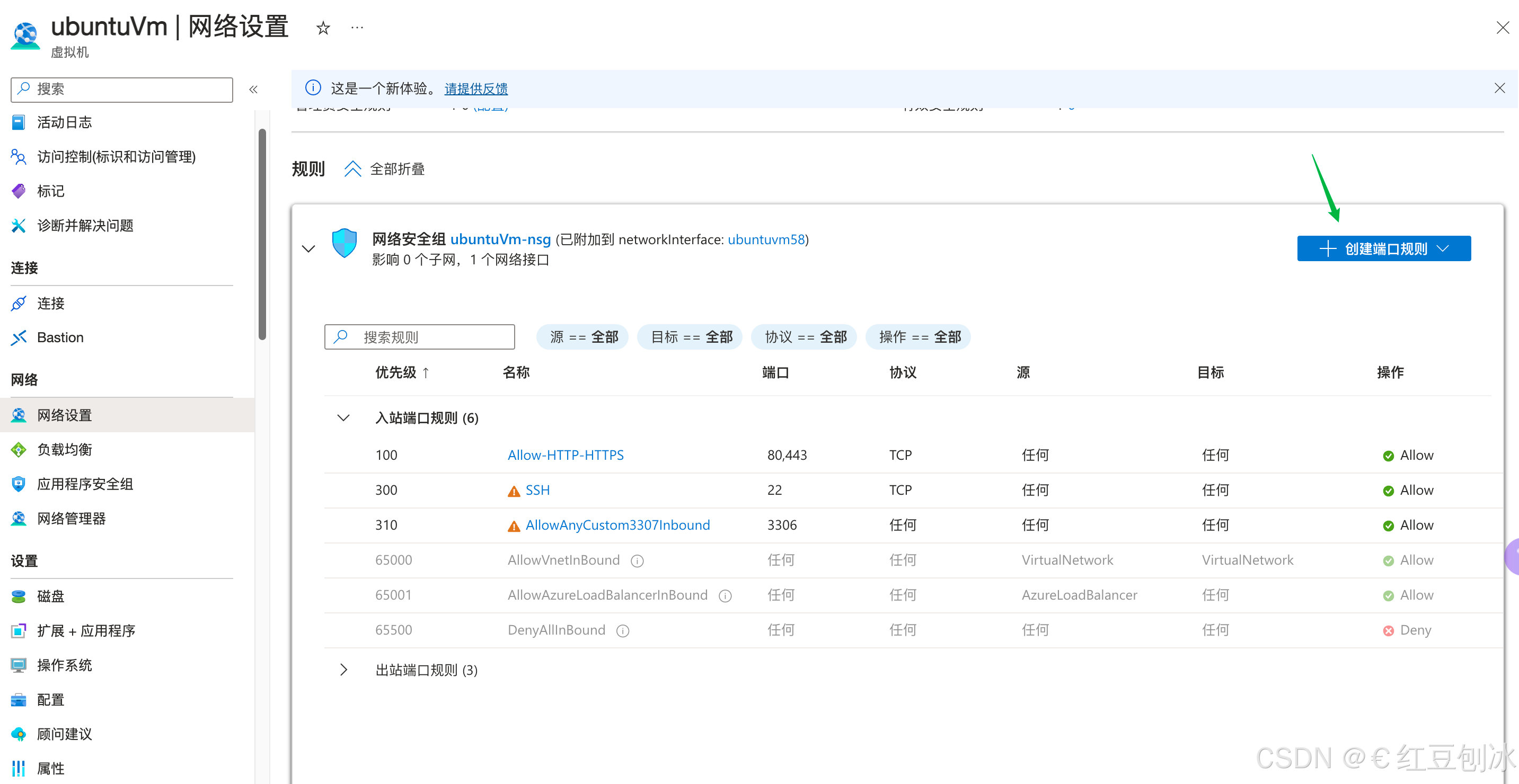Click info icon beside AllowAzureLoadBalancerInBound
The height and width of the screenshot is (784, 1519).
point(725,596)
